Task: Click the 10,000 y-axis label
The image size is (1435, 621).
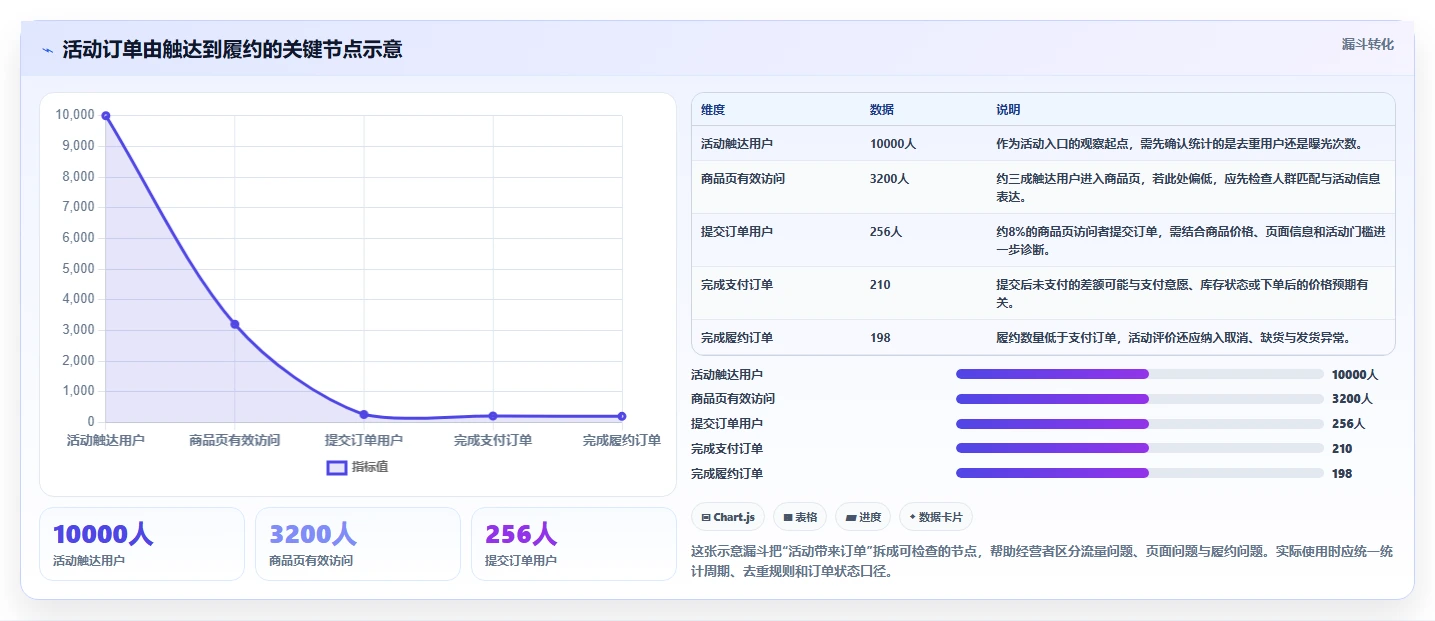Action: (x=75, y=115)
